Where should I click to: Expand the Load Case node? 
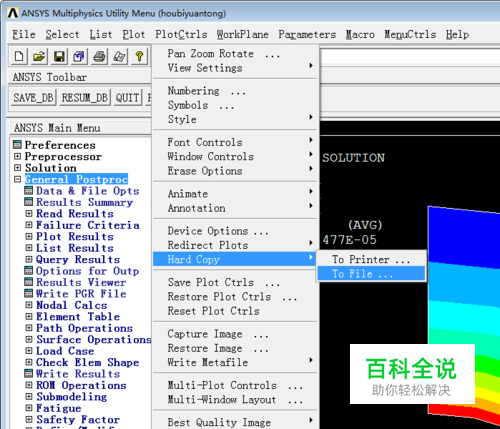pos(29,350)
